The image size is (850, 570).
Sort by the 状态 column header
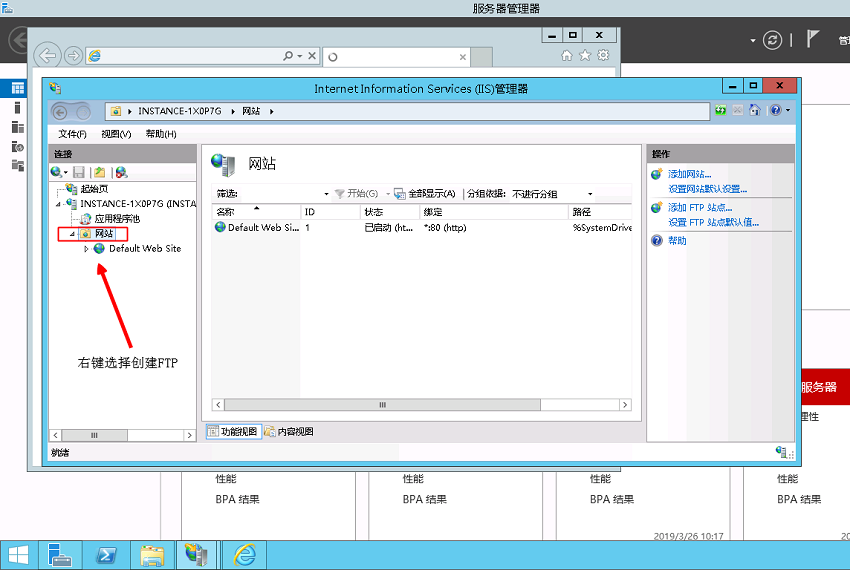click(x=390, y=212)
